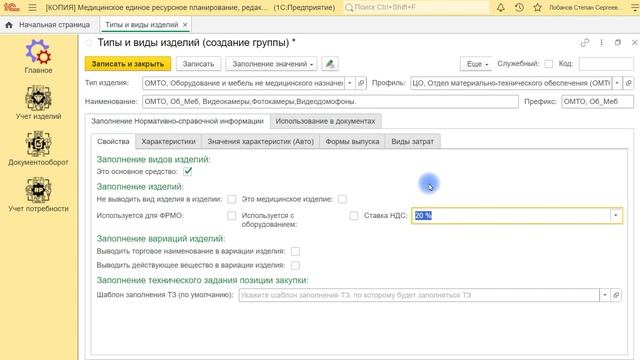Click the 1C logo icon
The image size is (640, 360).
pos(12,7)
